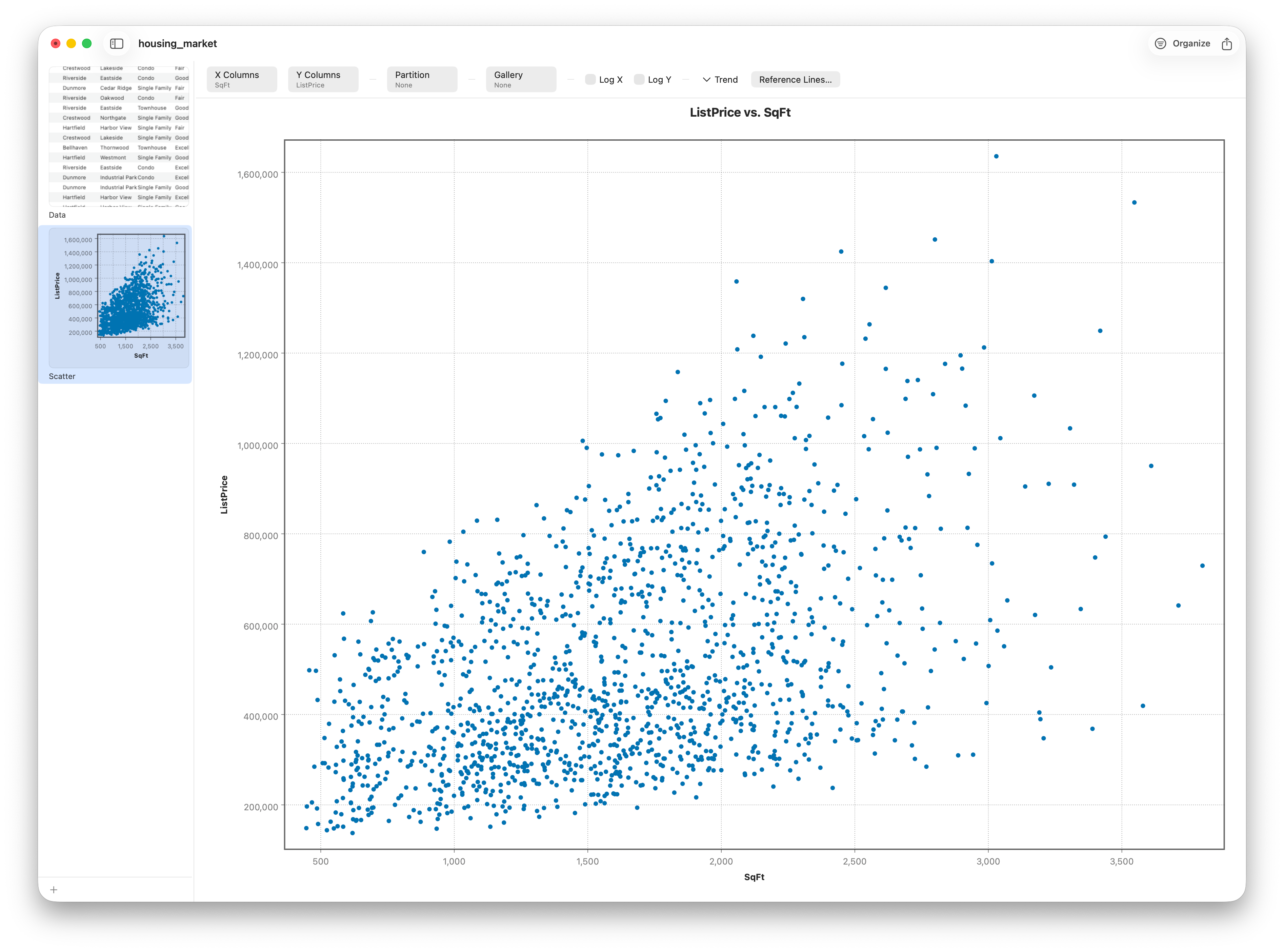This screenshot has width=1284, height=952.
Task: Enable the Log X checkbox
Action: pos(590,80)
